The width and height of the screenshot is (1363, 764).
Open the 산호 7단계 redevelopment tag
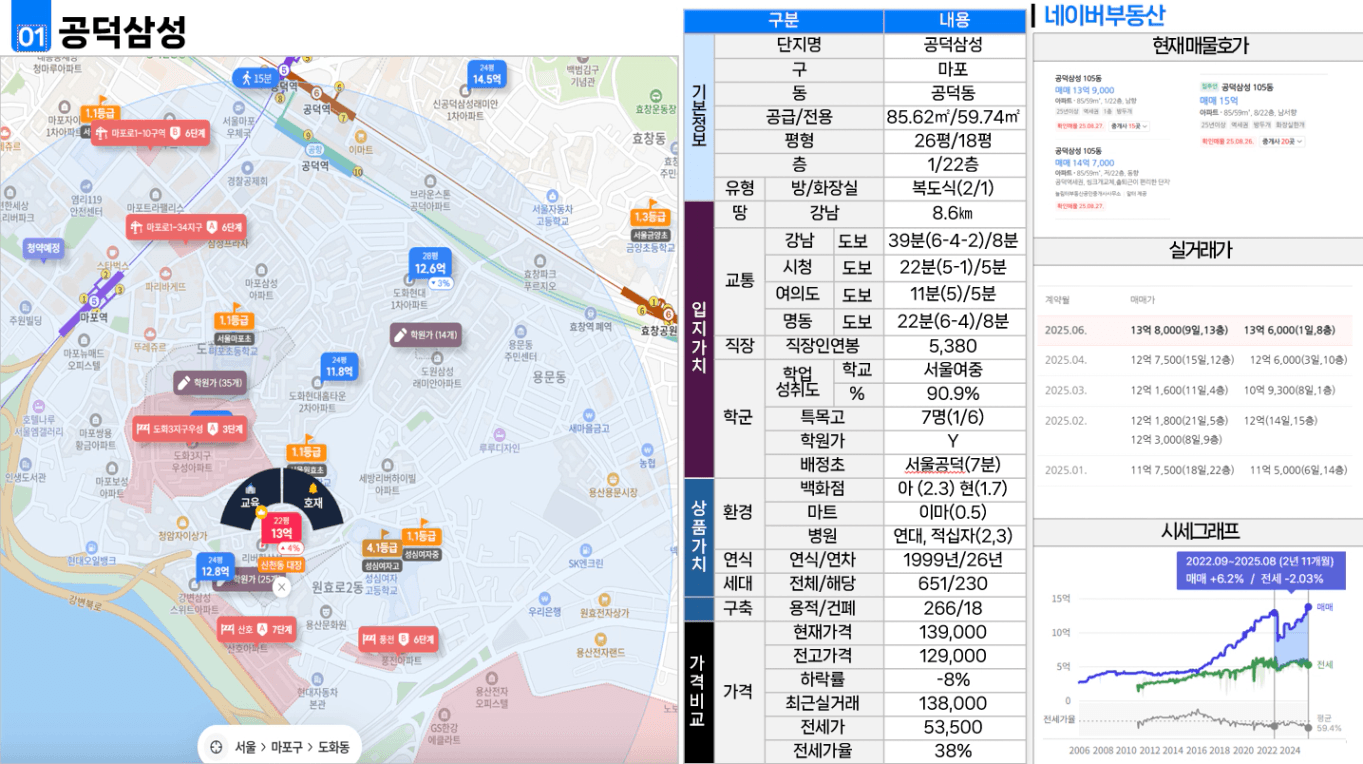coord(258,629)
